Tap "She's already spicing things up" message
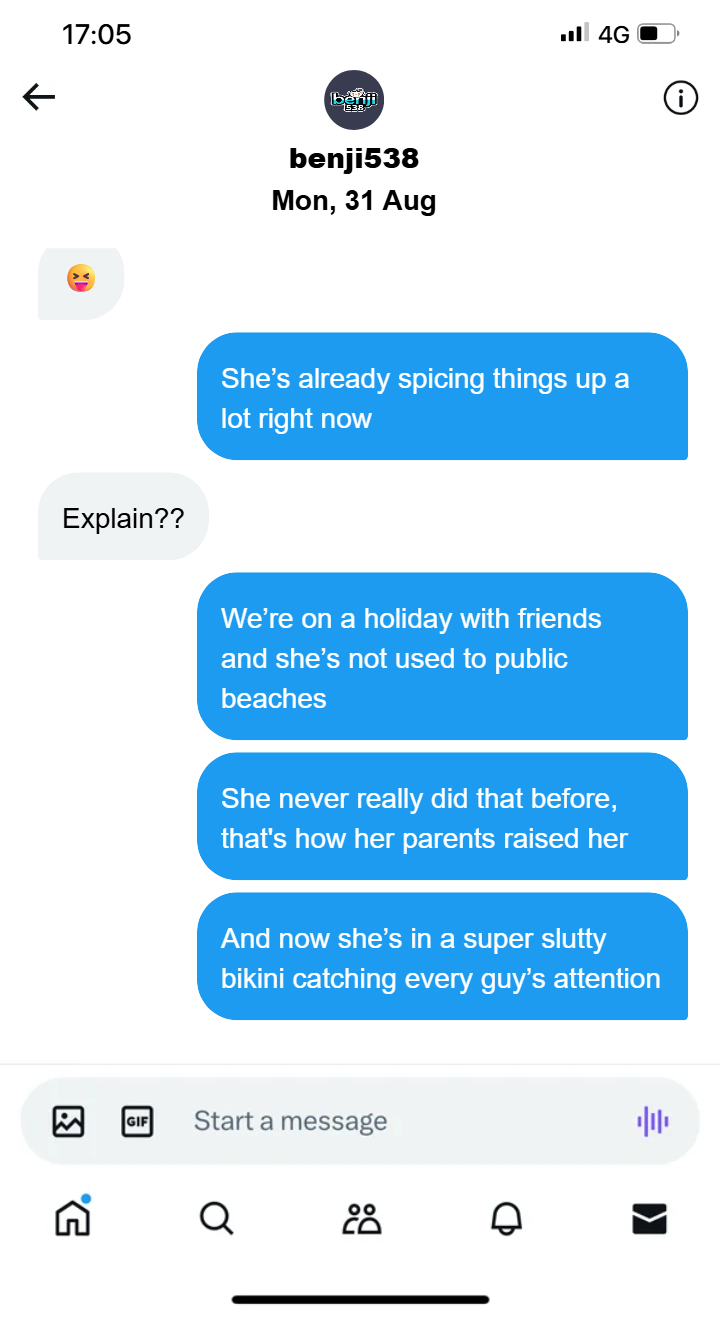The height and width of the screenshot is (1318, 720). [442, 396]
